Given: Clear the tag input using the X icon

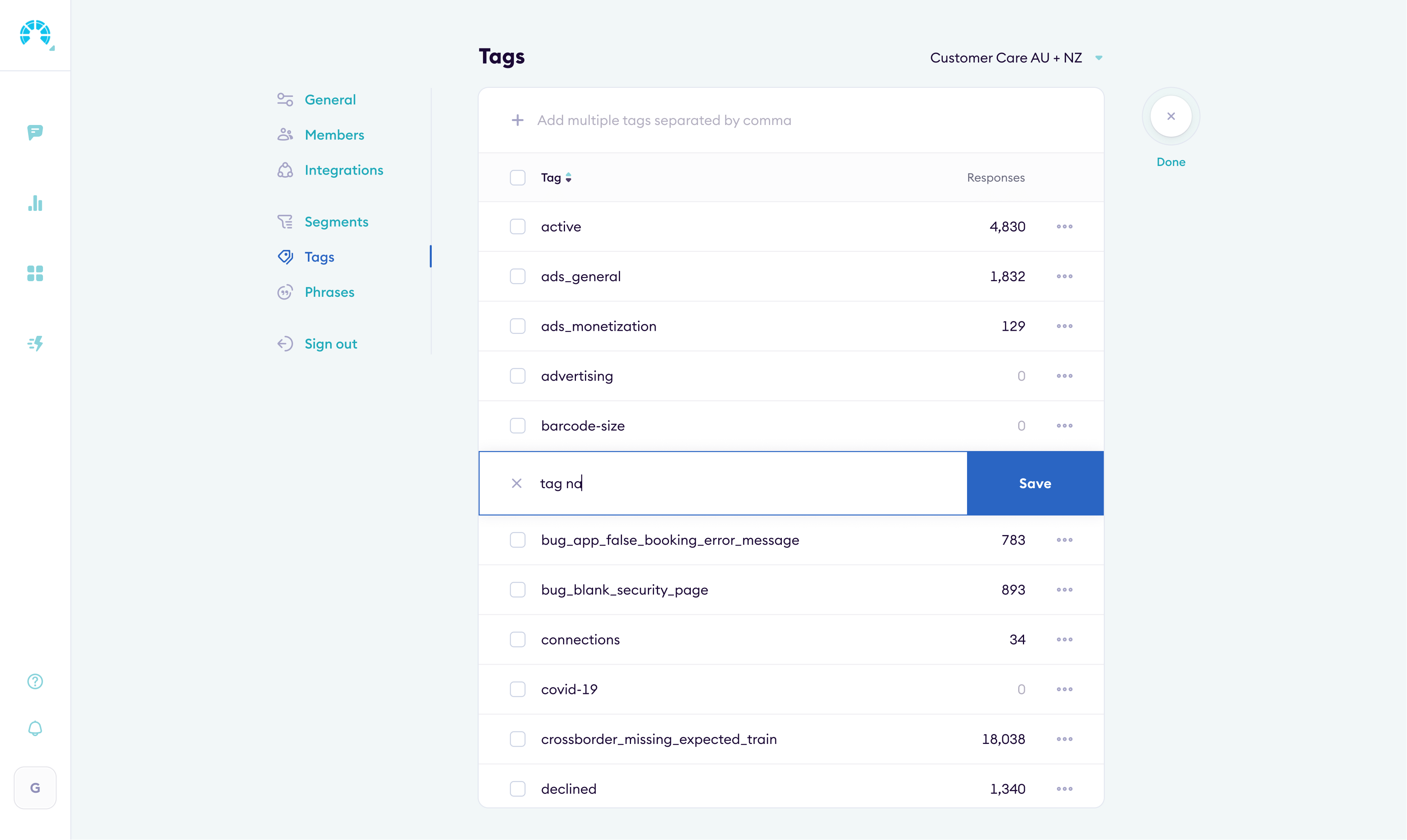Looking at the screenshot, I should pyautogui.click(x=517, y=483).
